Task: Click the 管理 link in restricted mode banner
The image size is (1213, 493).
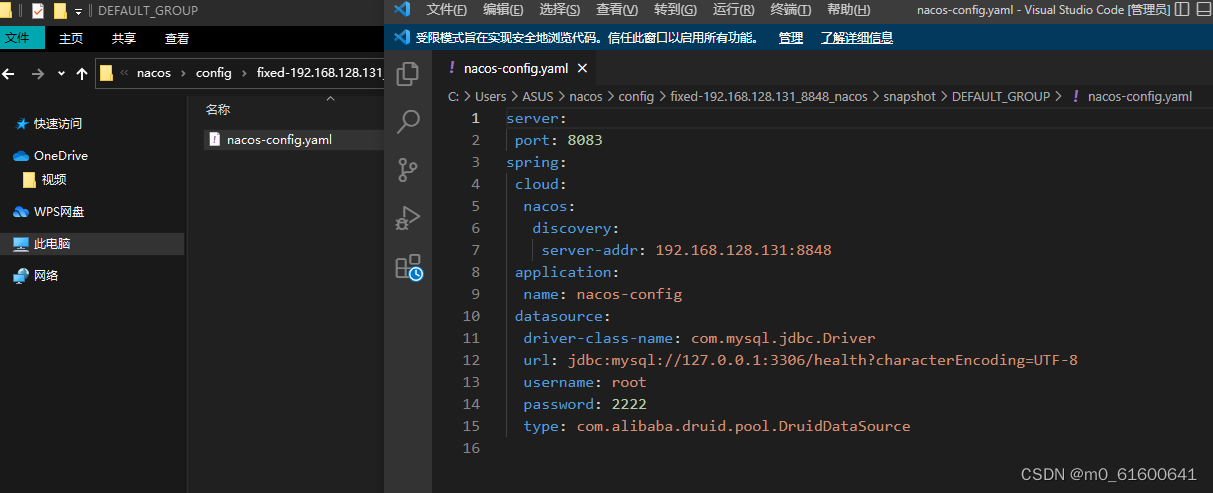Action: pos(791,38)
